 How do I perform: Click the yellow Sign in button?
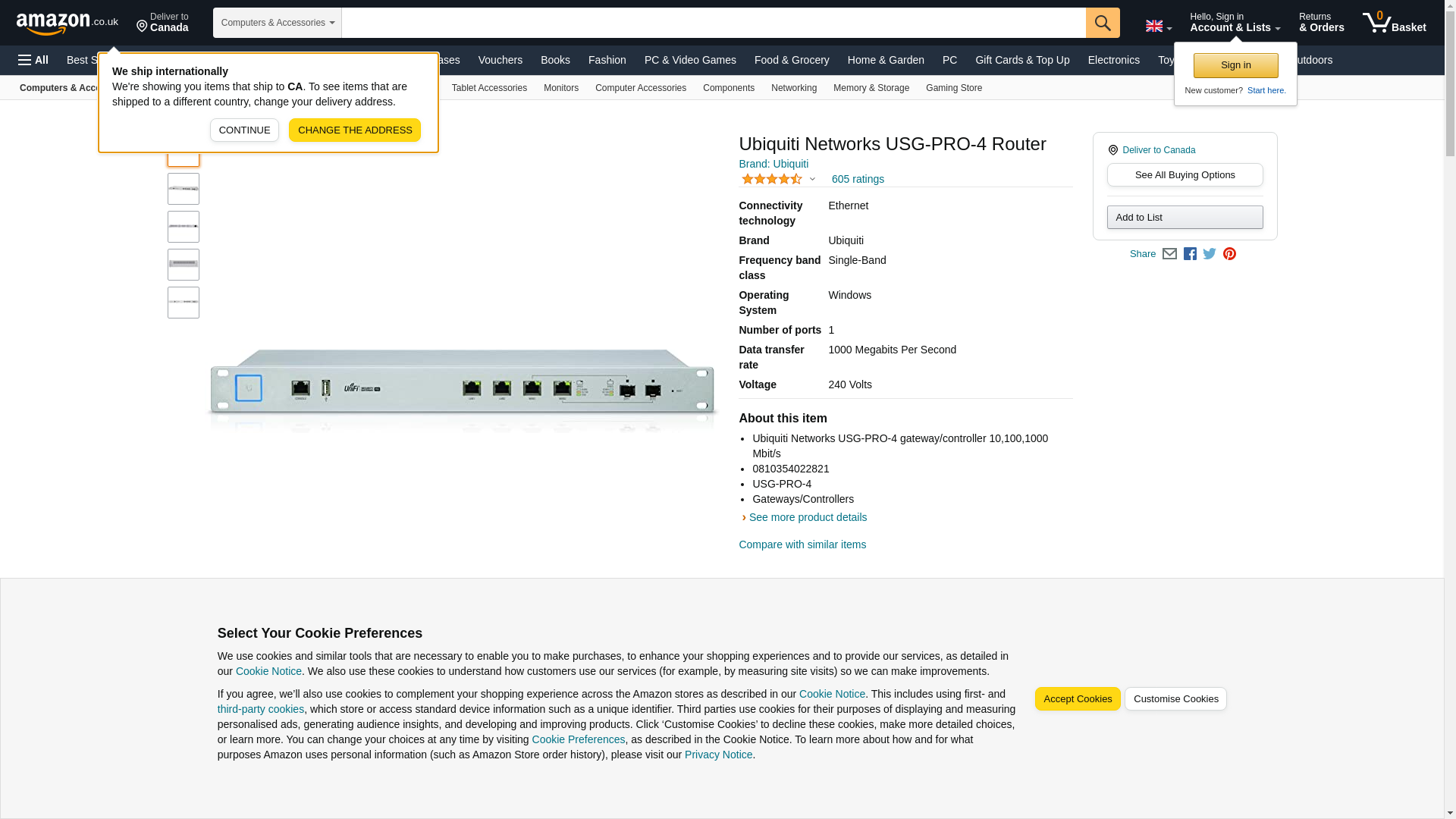coord(1235,65)
